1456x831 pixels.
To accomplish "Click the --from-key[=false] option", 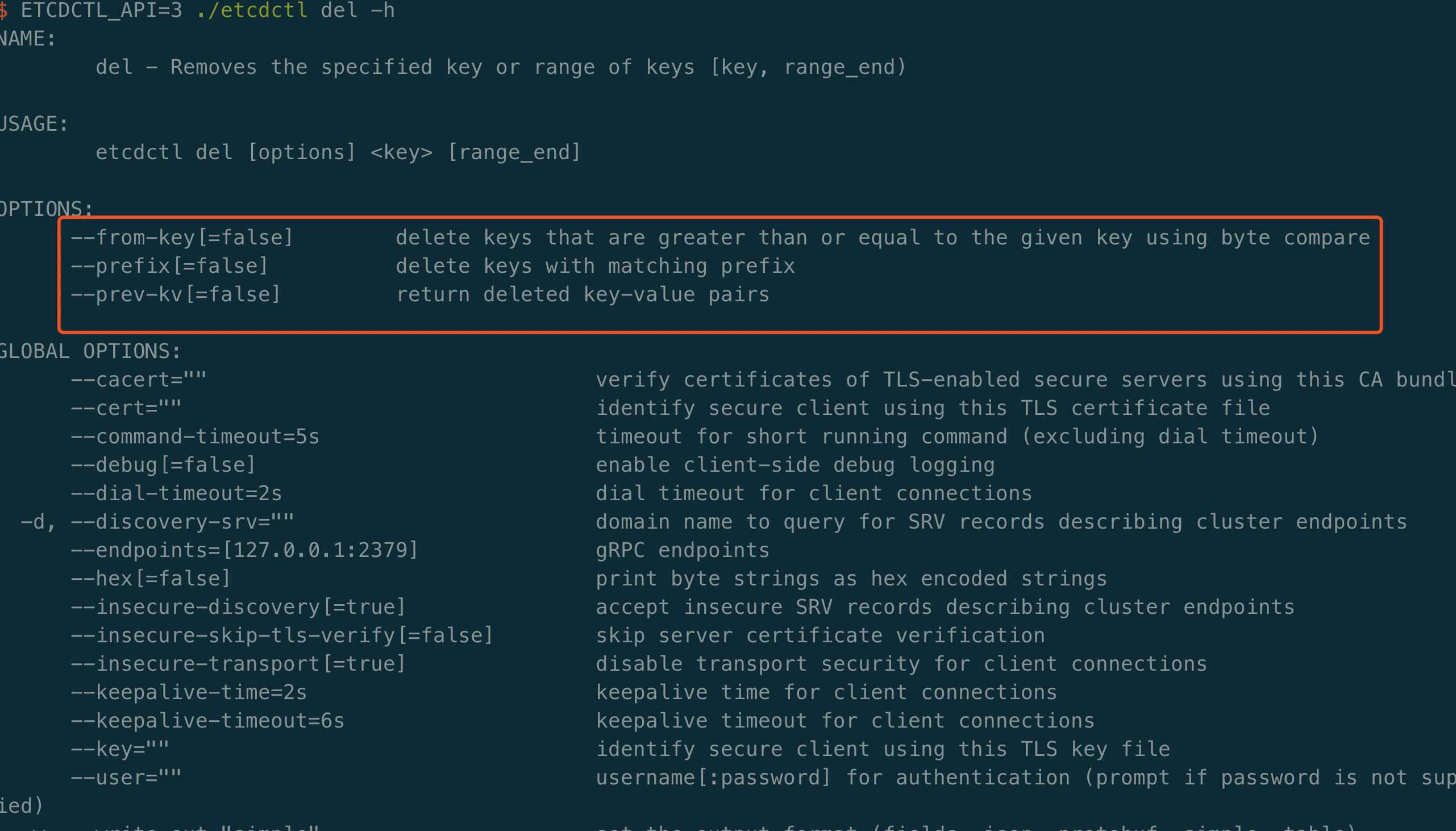I will (x=181, y=238).
